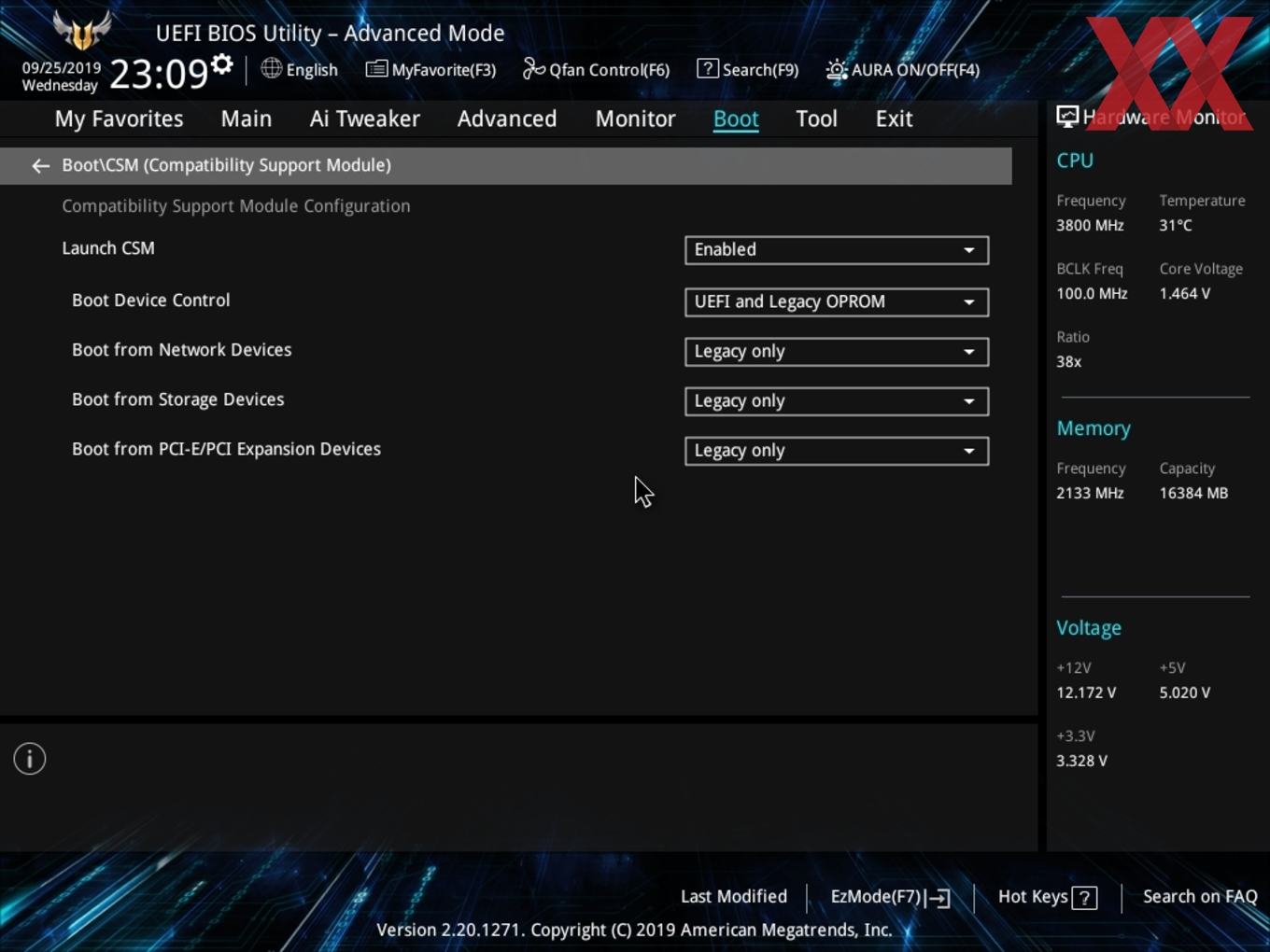Click the Ratio 38x value
Image resolution: width=1270 pixels, height=952 pixels.
pyautogui.click(x=1068, y=362)
